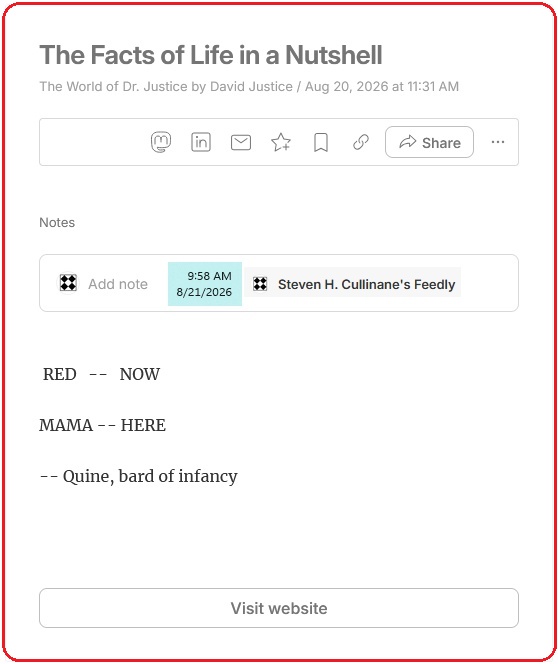Open Steven H. Cullinane's Feedly link
Screen dimensions: 558x664
[366, 284]
